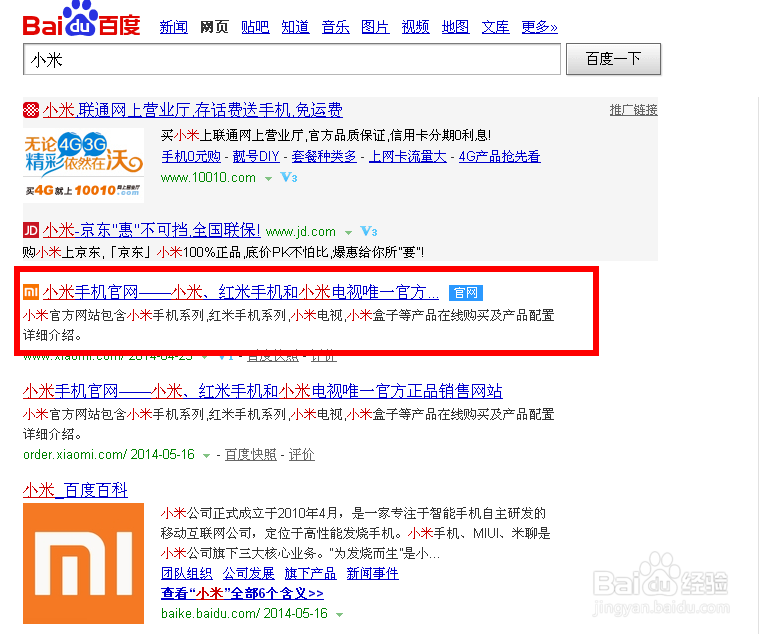Viewport: 773px width, 634px height.
Task: Click the JD ad description text 购小米上京东
Action: coord(223,252)
